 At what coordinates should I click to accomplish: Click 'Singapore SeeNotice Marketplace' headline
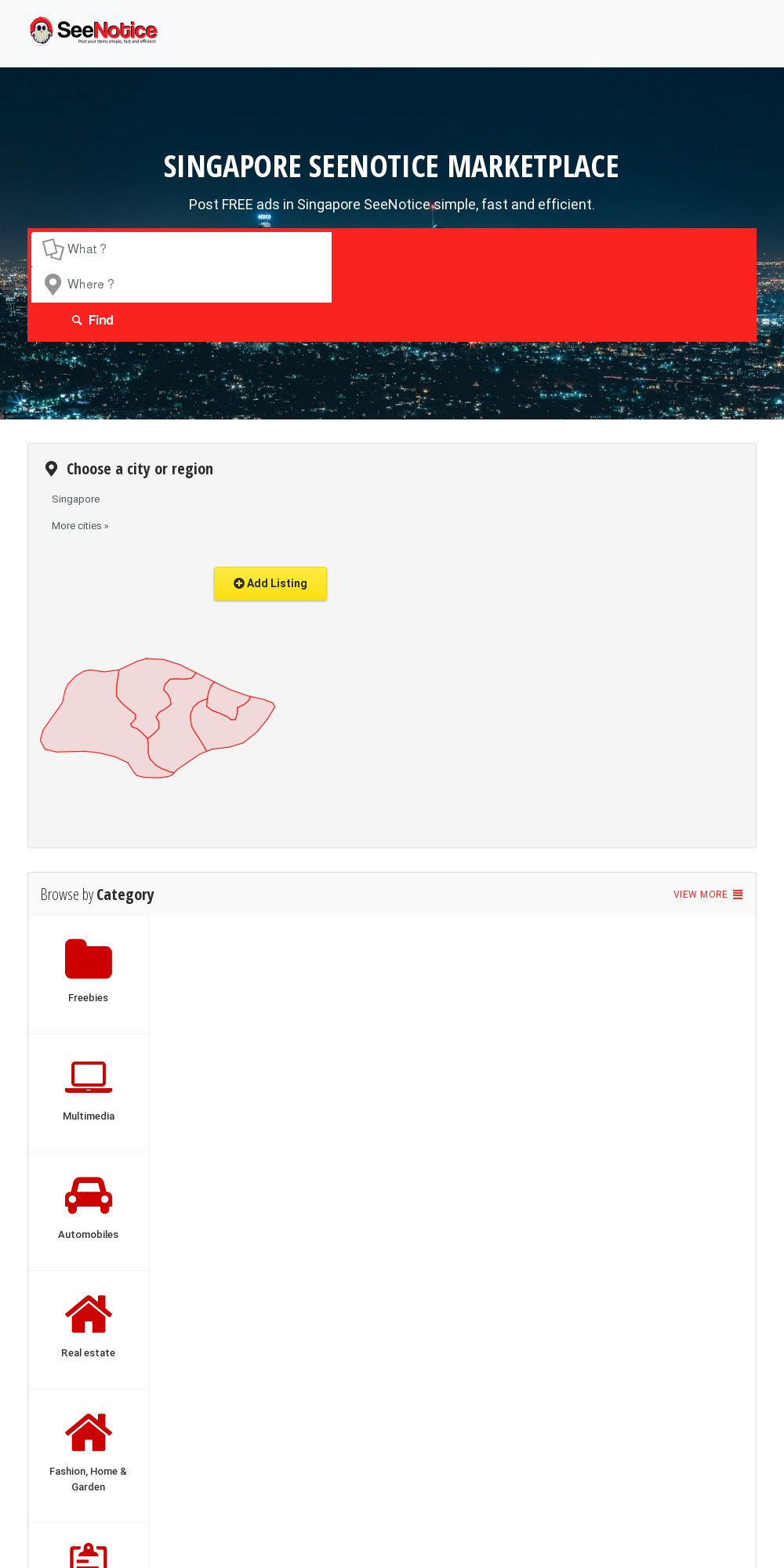391,166
